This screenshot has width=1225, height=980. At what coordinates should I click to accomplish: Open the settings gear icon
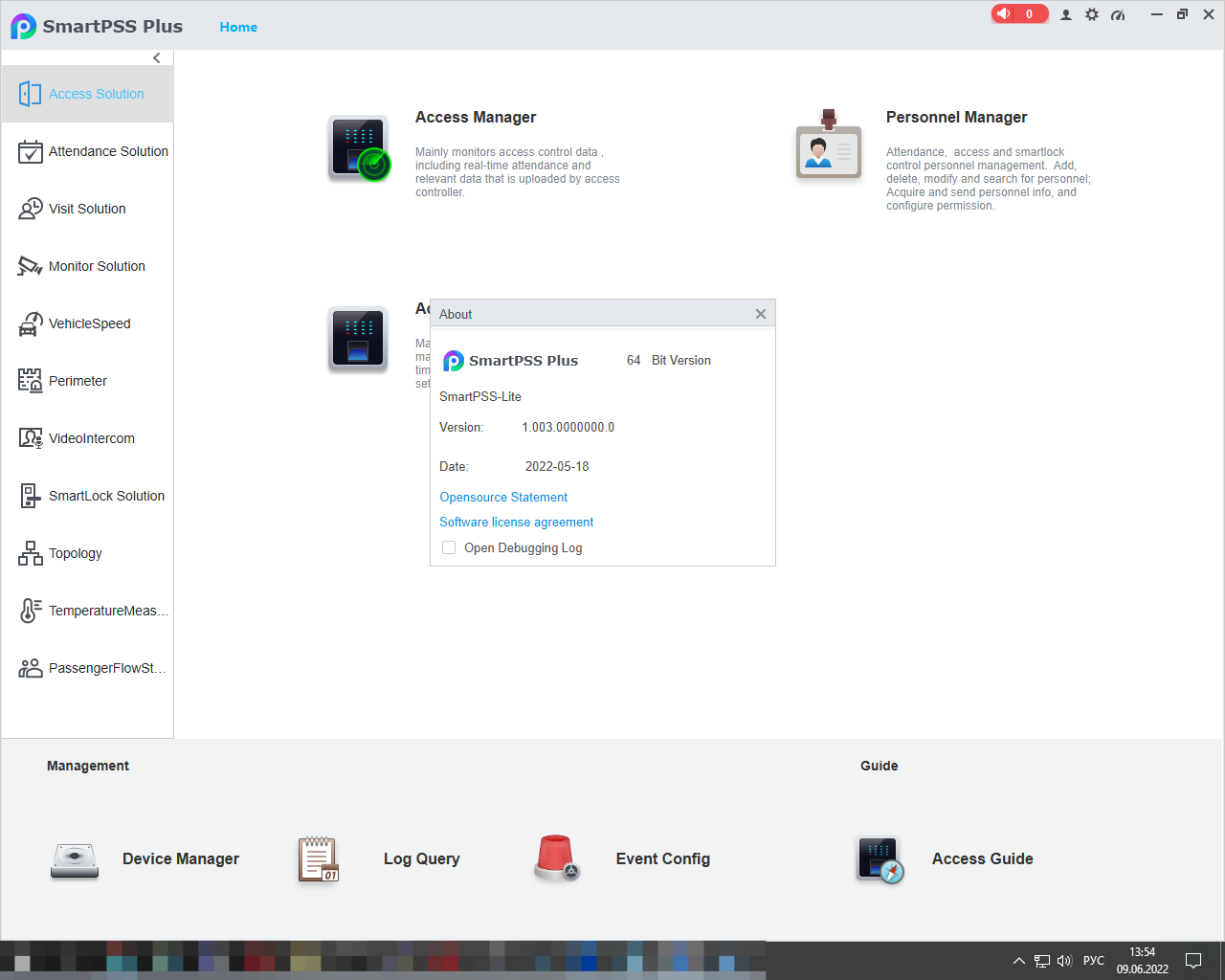(x=1092, y=14)
